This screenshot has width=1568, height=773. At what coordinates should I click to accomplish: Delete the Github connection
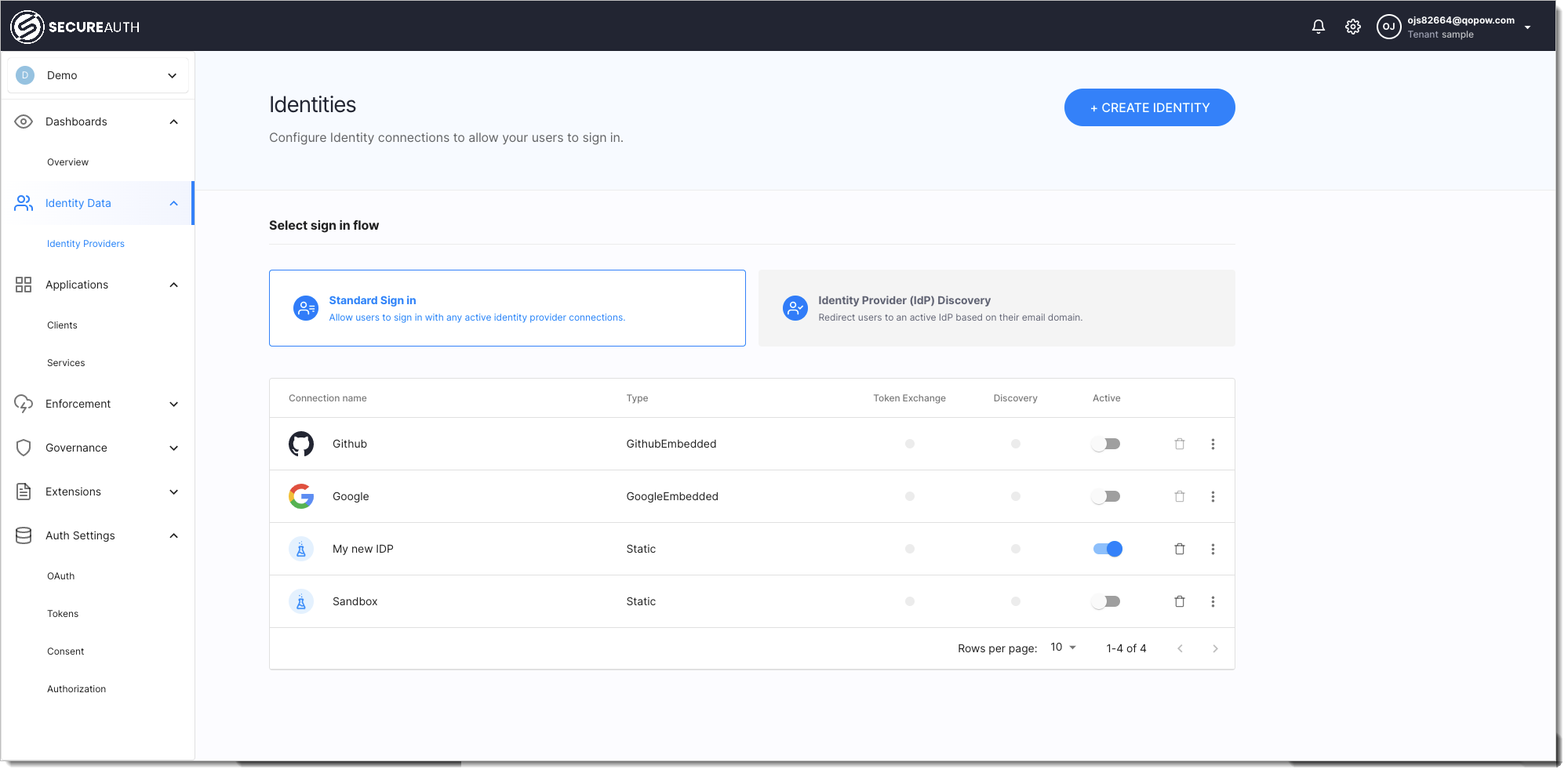tap(1180, 444)
